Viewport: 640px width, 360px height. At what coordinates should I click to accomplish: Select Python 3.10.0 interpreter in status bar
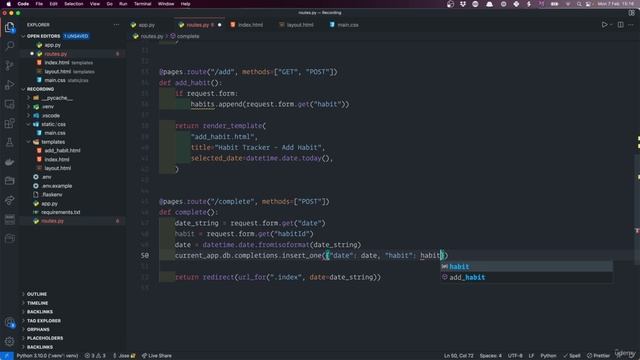pos(47,356)
